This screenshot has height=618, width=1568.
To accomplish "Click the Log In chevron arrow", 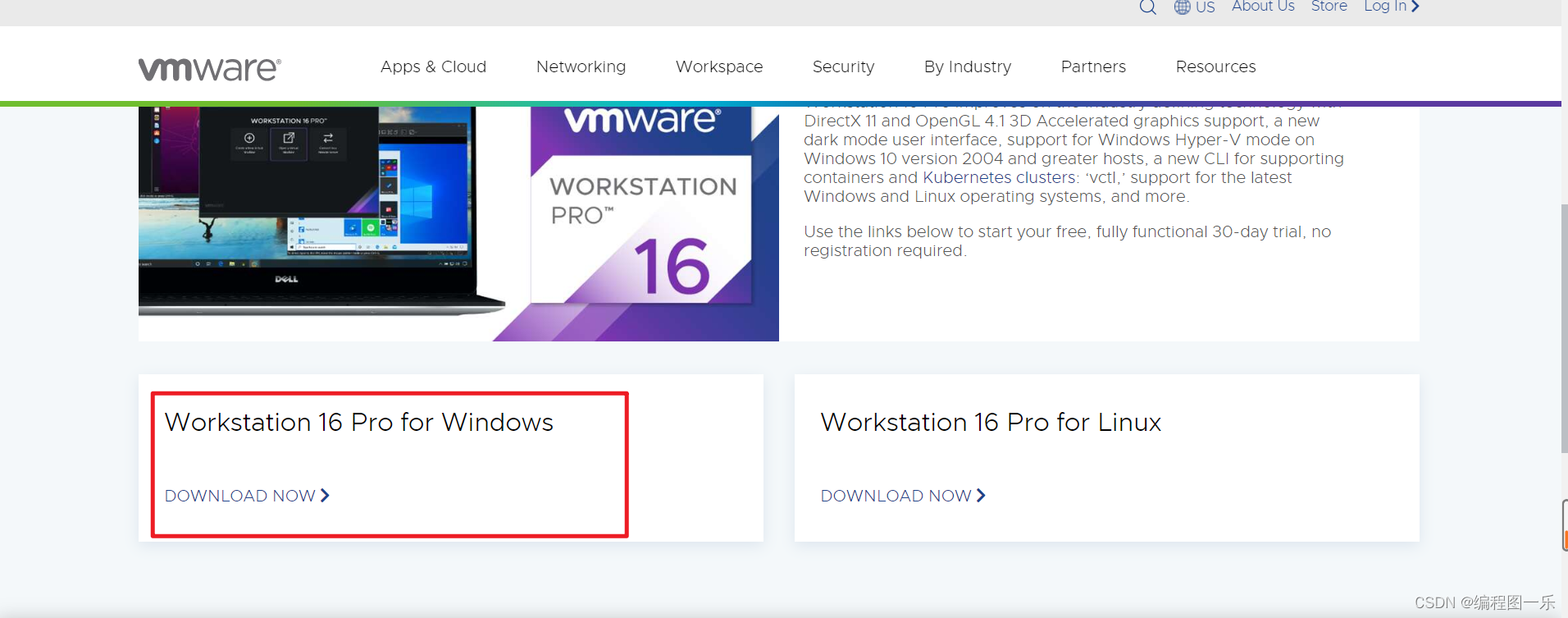I will (x=1415, y=7).
